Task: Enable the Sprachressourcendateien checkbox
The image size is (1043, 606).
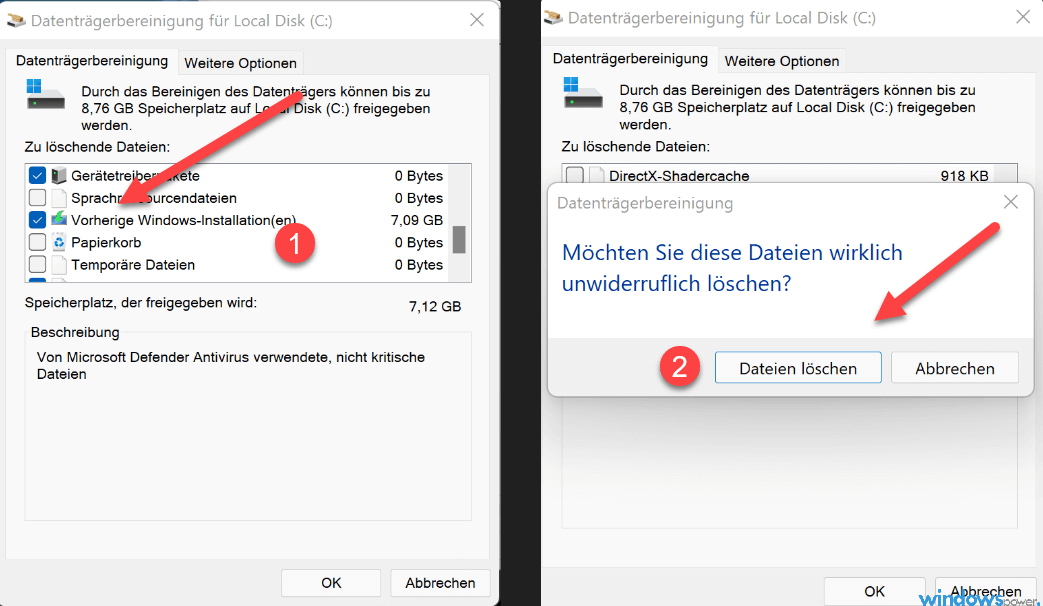Action: [36, 197]
